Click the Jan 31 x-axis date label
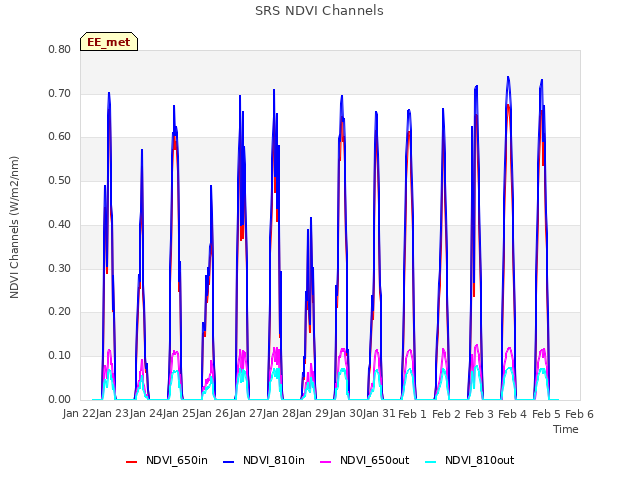The image size is (640, 480). click(x=379, y=414)
